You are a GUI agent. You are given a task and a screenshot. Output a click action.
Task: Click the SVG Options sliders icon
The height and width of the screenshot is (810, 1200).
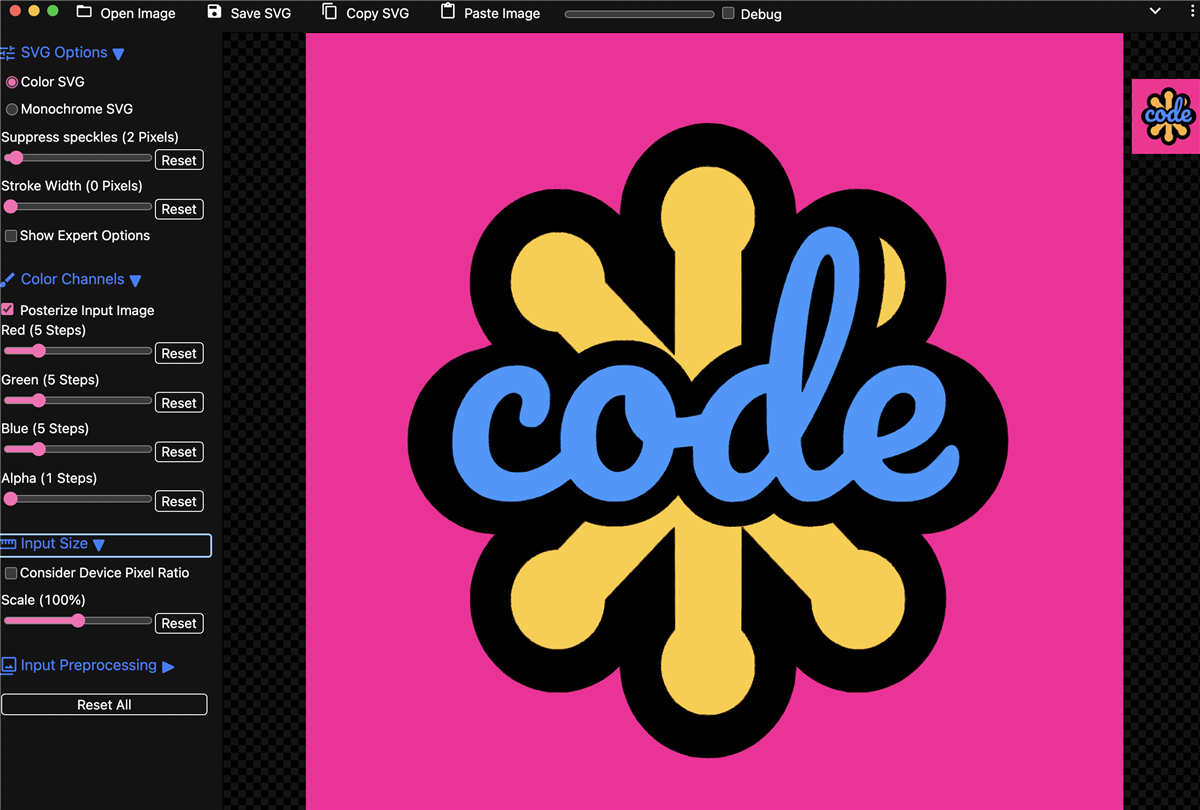8,53
